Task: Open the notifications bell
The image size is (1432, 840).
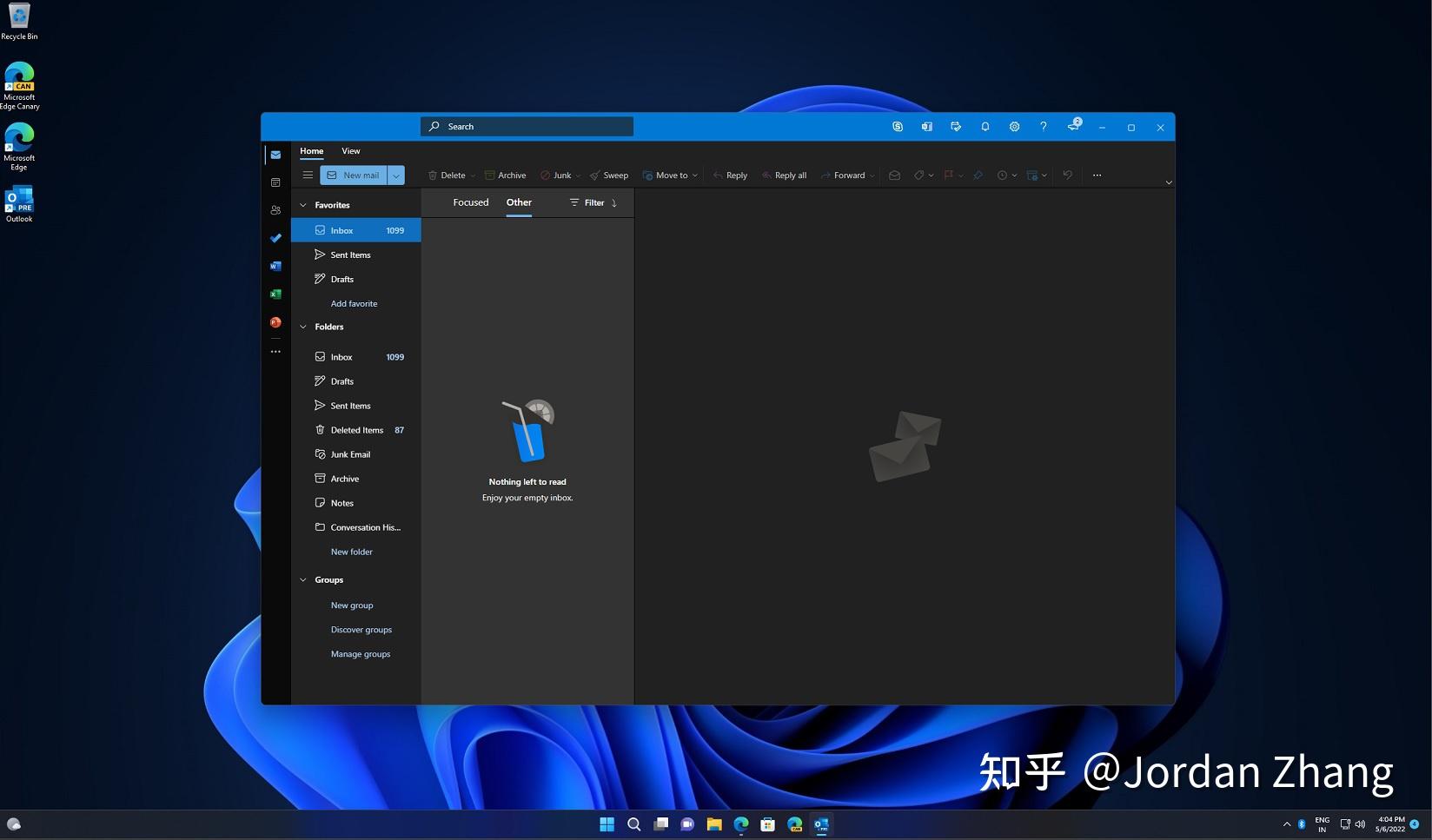Action: 985,127
